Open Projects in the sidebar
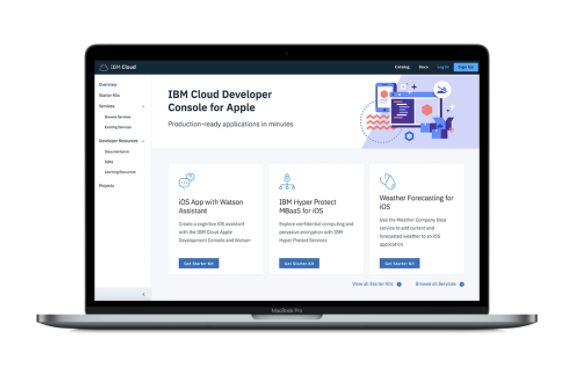 pyautogui.click(x=106, y=186)
